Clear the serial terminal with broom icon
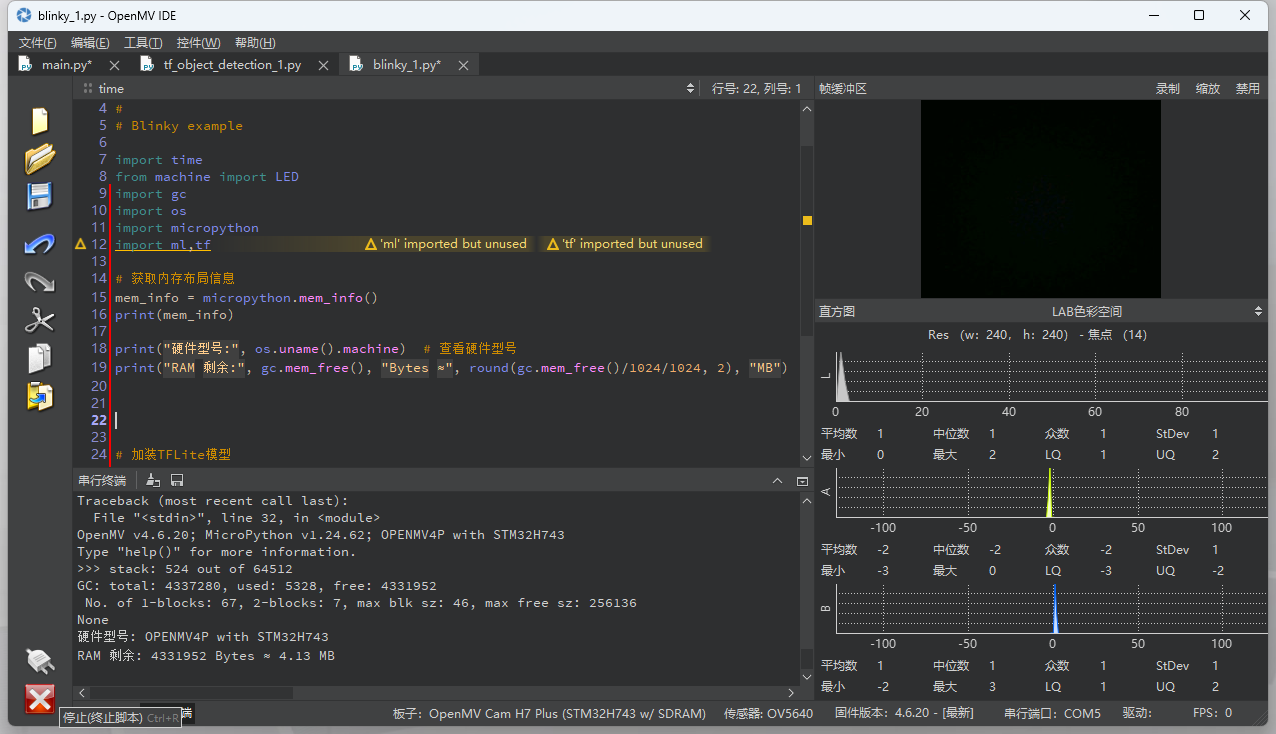Viewport: 1276px width, 734px height. pos(153,481)
